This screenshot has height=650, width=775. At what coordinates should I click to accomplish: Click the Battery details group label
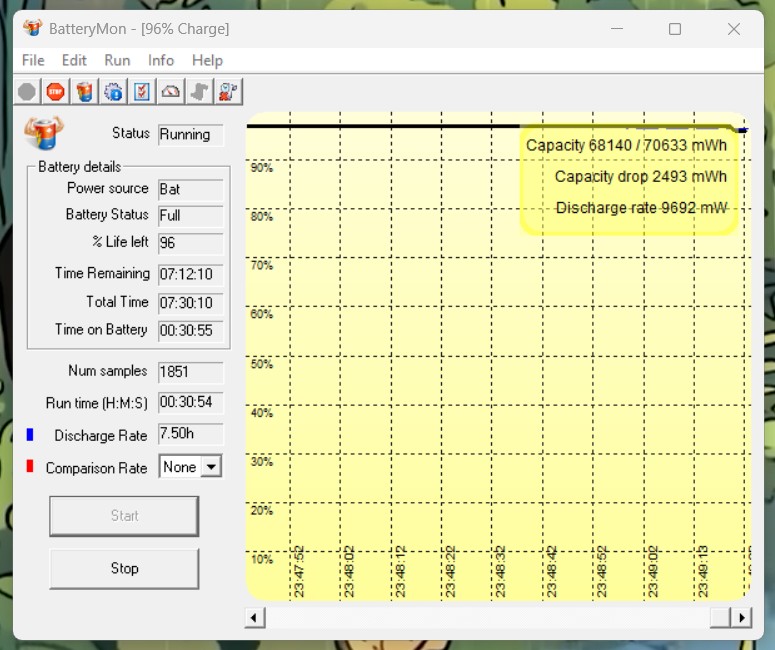coord(80,167)
